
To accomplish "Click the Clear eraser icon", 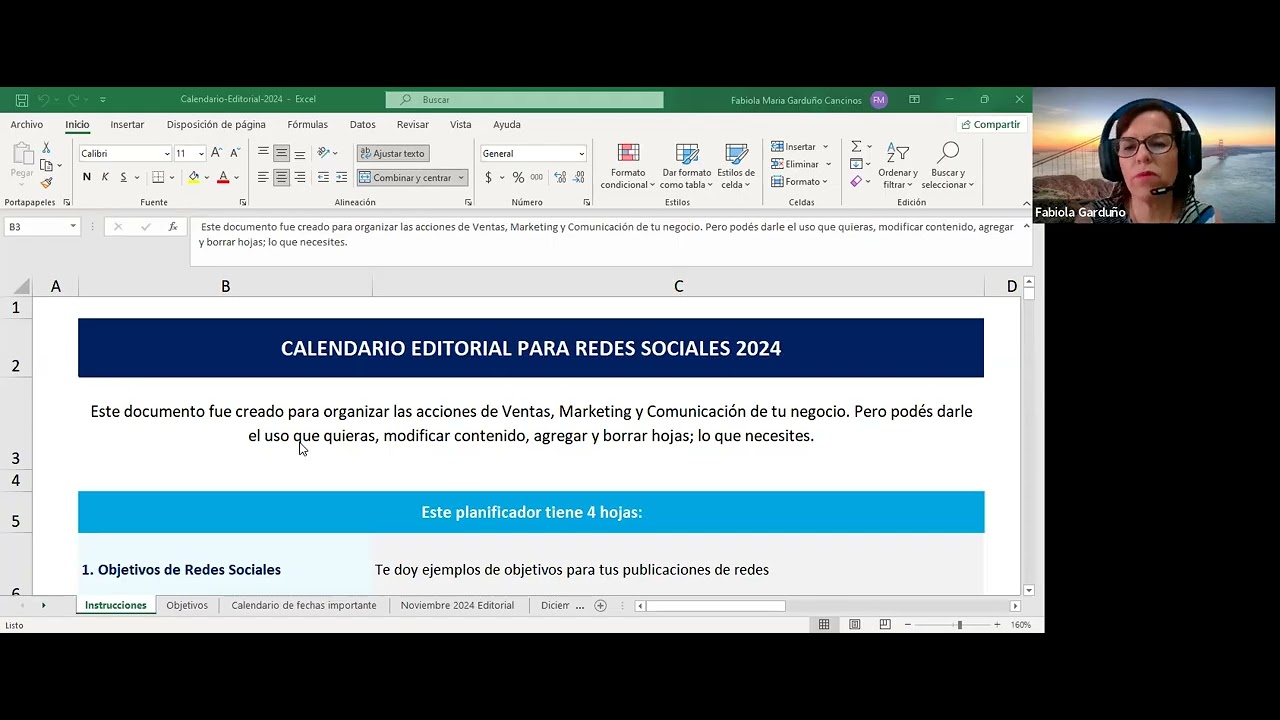I will (x=856, y=182).
